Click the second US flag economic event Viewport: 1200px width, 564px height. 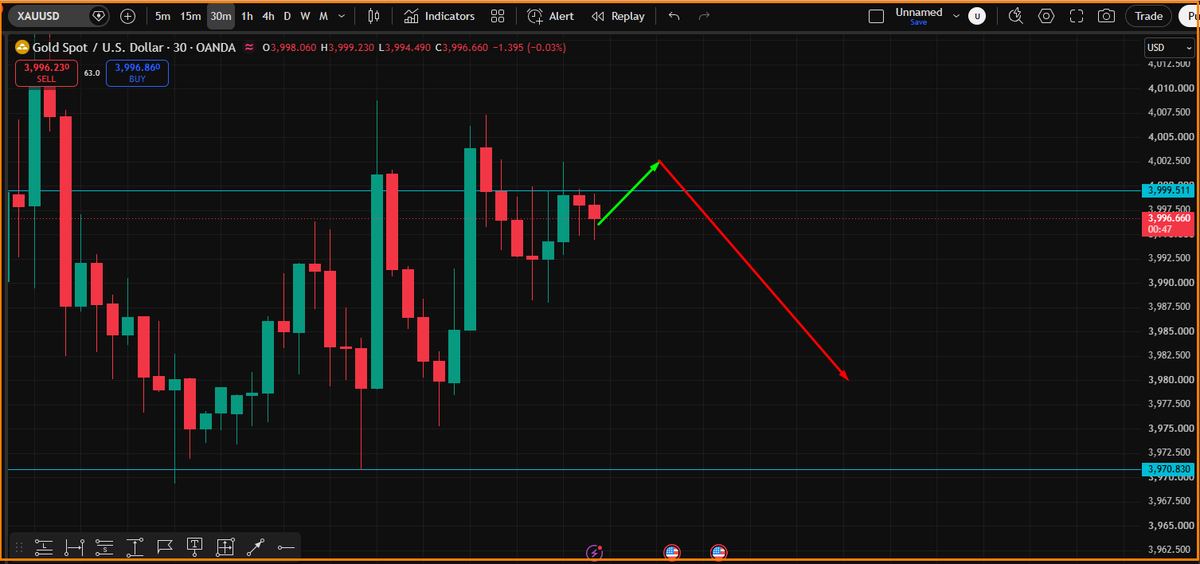click(718, 551)
